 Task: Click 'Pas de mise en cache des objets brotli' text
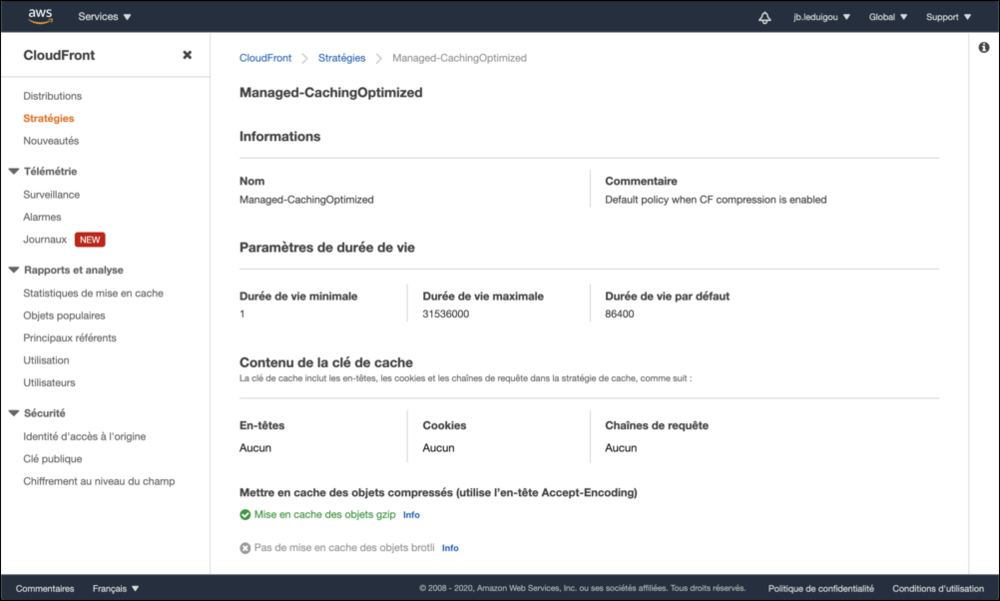(344, 547)
